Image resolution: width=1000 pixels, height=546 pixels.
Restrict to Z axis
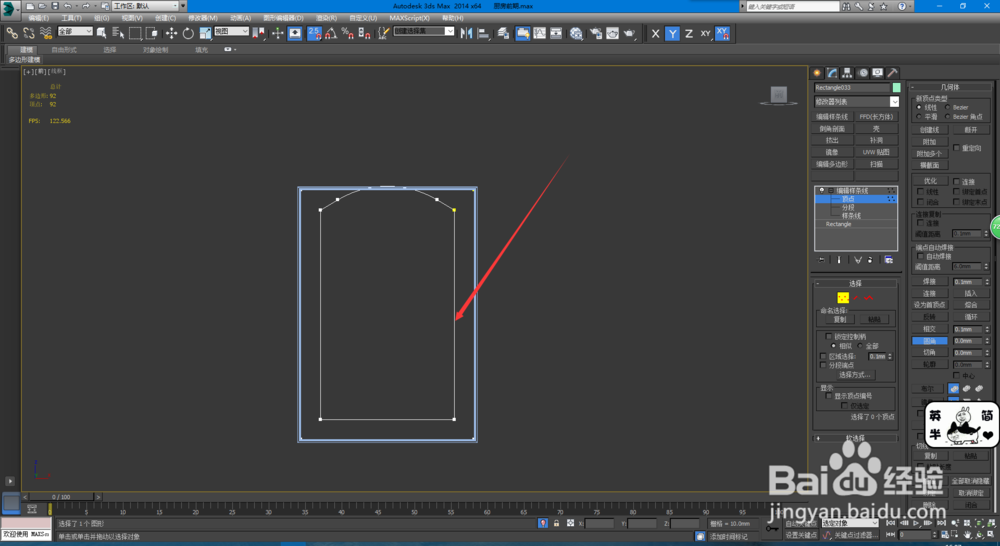pos(689,34)
